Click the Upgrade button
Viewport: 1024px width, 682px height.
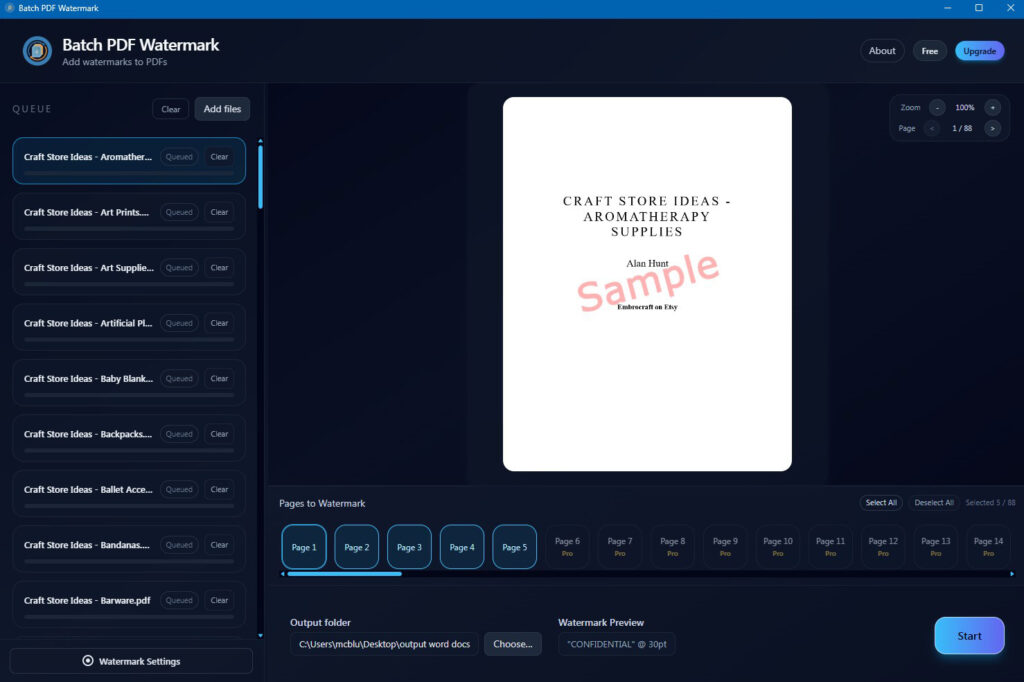pyautogui.click(x=980, y=51)
